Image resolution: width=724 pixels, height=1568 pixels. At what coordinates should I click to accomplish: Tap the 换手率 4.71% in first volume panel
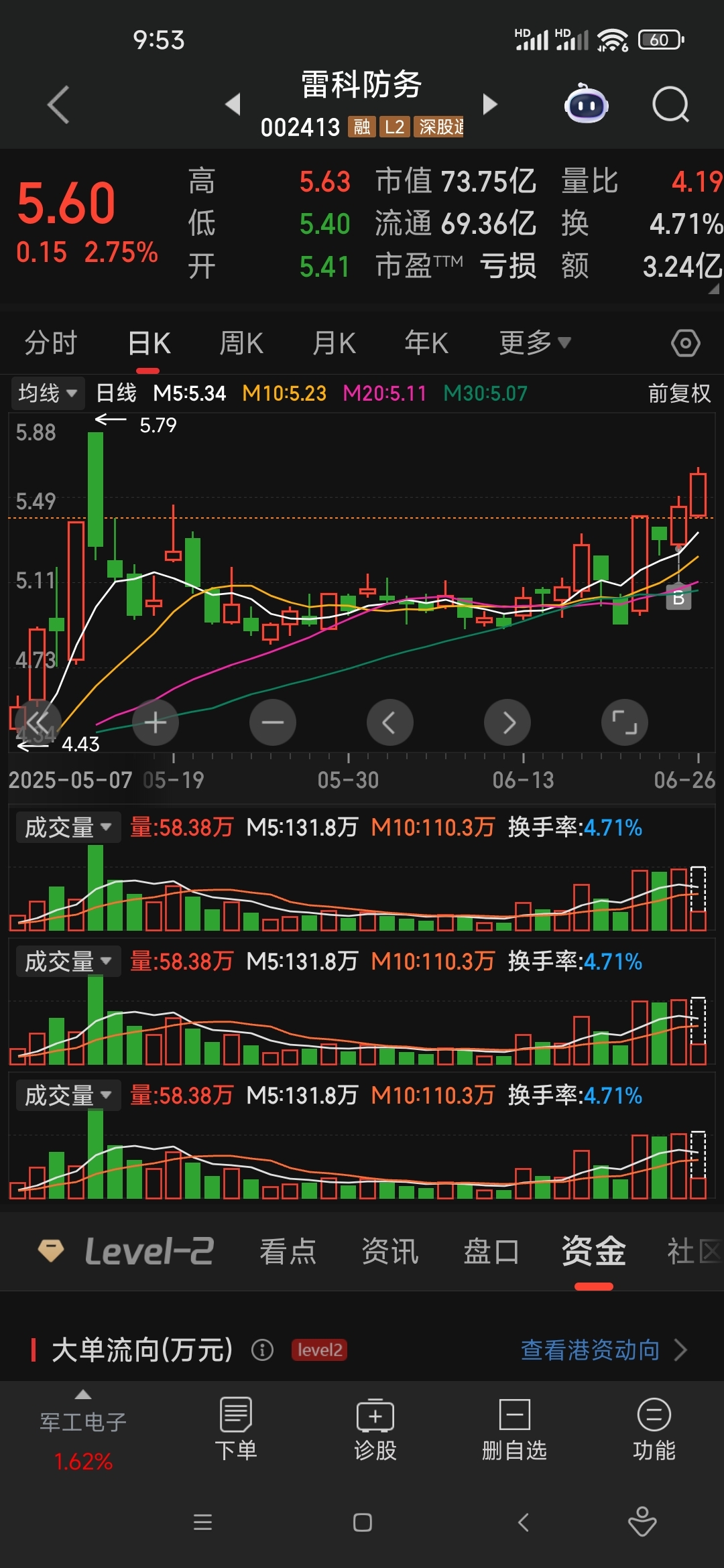click(575, 828)
